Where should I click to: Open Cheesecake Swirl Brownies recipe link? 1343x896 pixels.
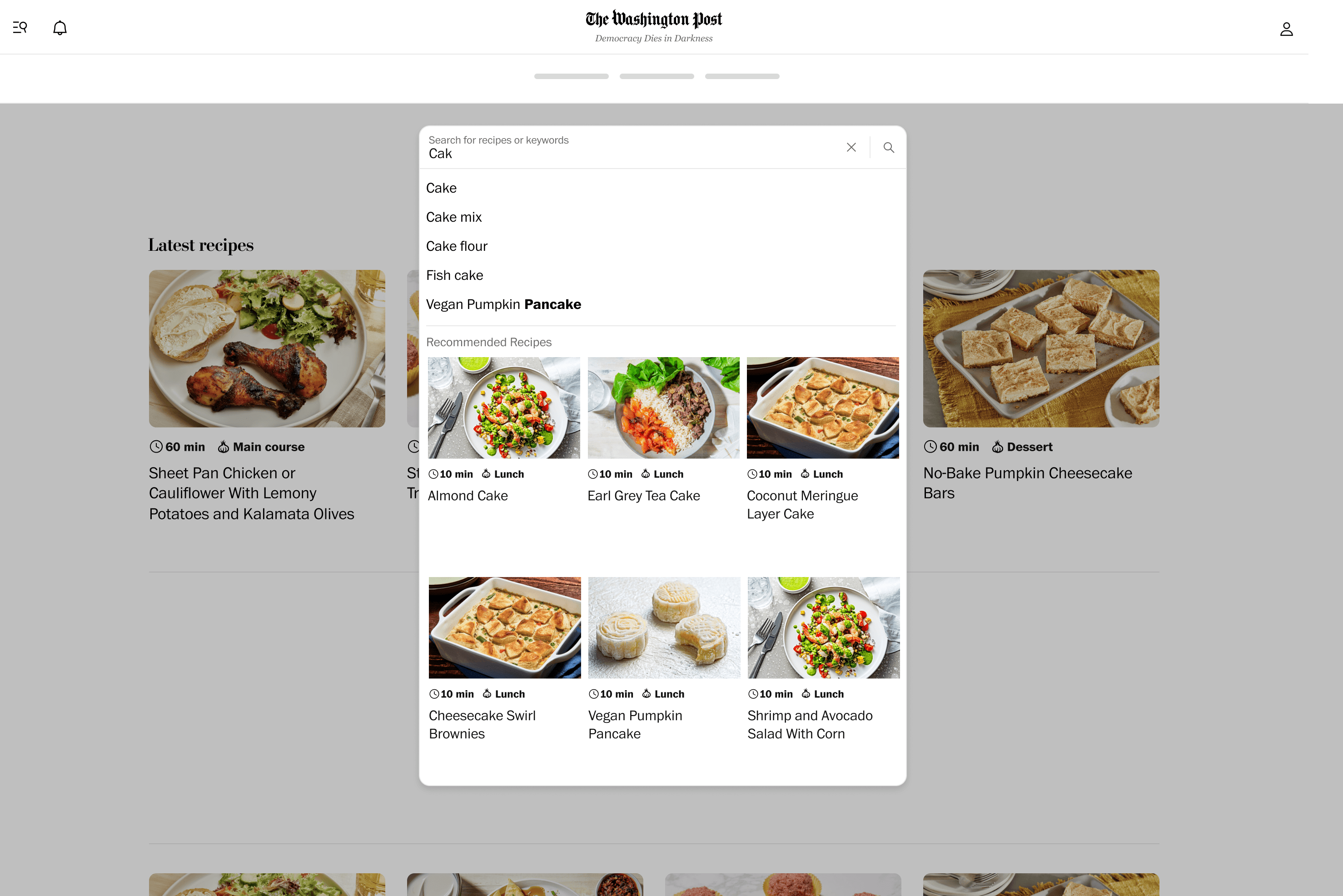(482, 725)
